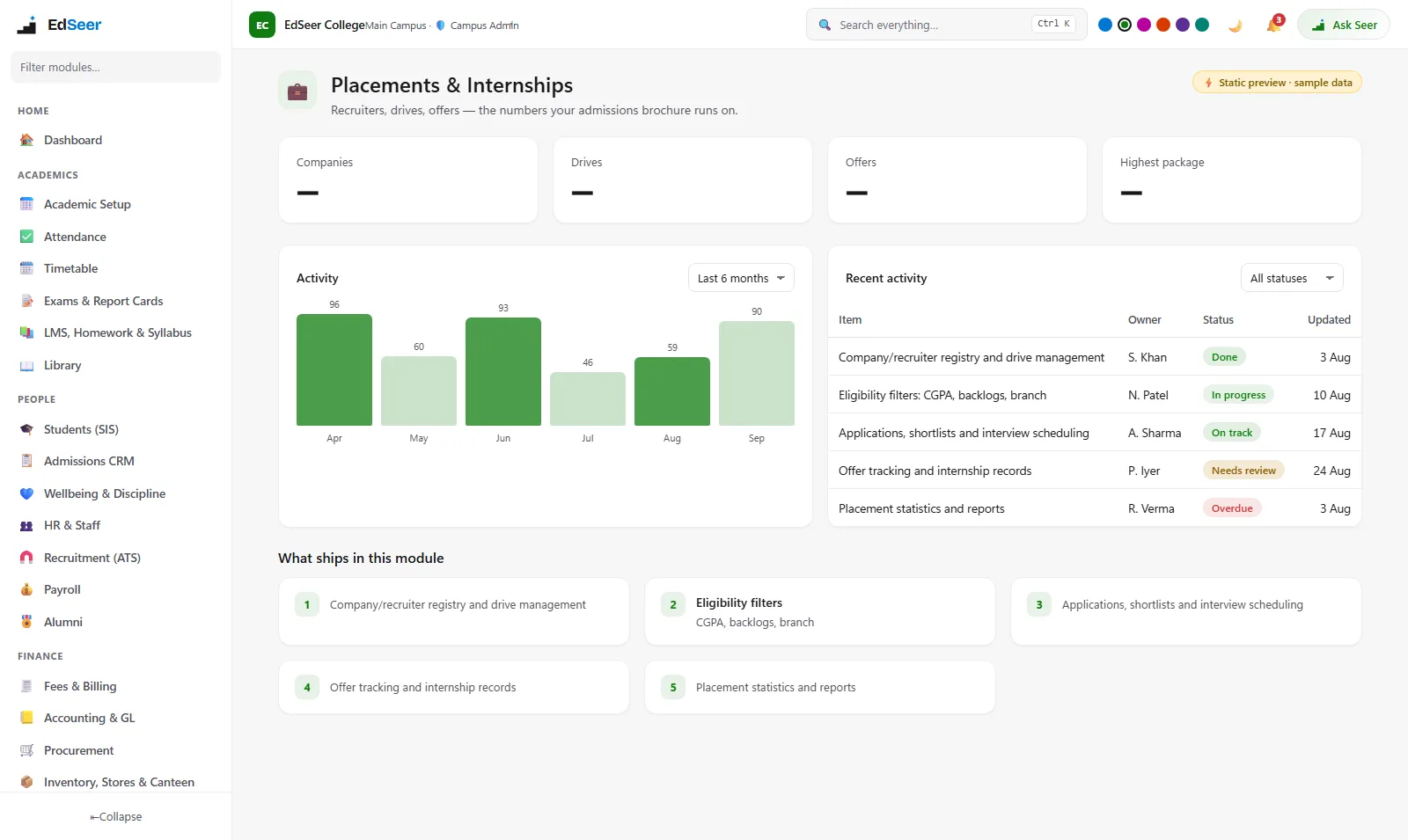Click the Procurement cart icon
Screen dimensions: 1408x840
26,750
